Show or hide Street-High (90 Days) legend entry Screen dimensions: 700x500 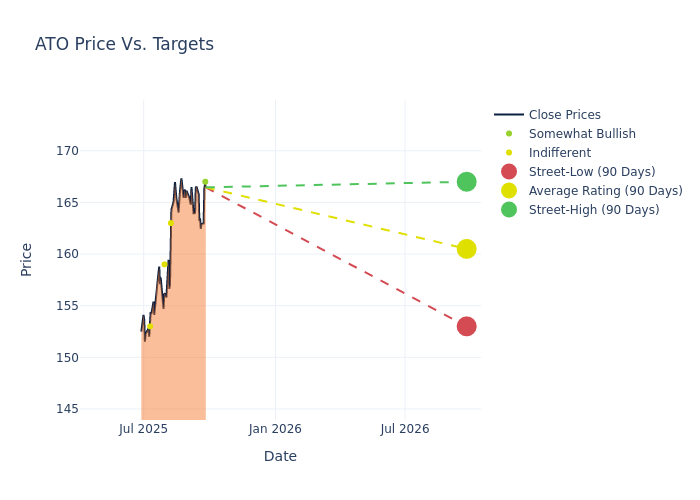[594, 210]
